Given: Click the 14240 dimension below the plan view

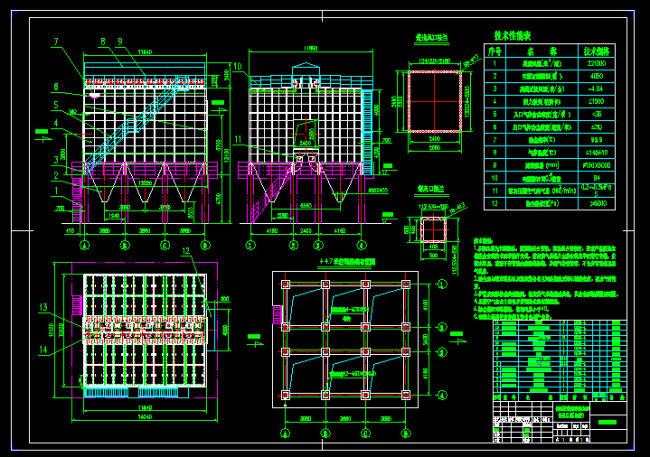Looking at the screenshot, I should tap(144, 417).
